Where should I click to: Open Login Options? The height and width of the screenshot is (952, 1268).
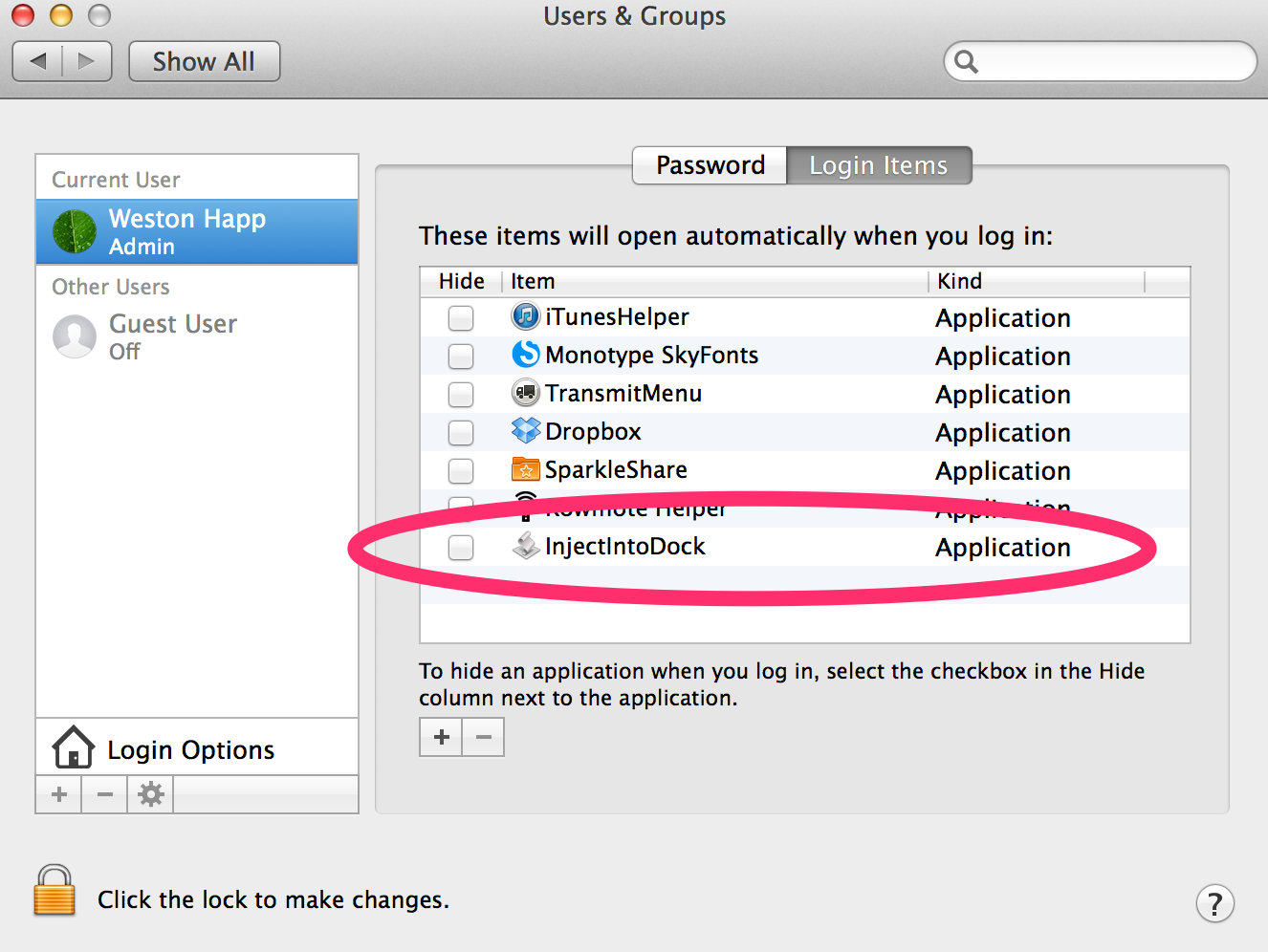[197, 747]
